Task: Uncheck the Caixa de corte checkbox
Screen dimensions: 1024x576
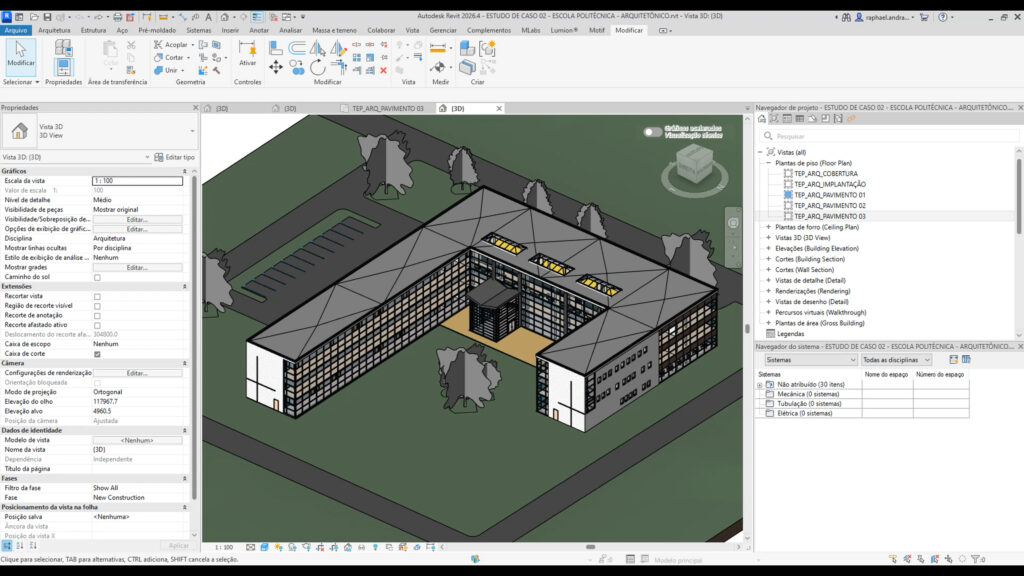Action: [97, 354]
